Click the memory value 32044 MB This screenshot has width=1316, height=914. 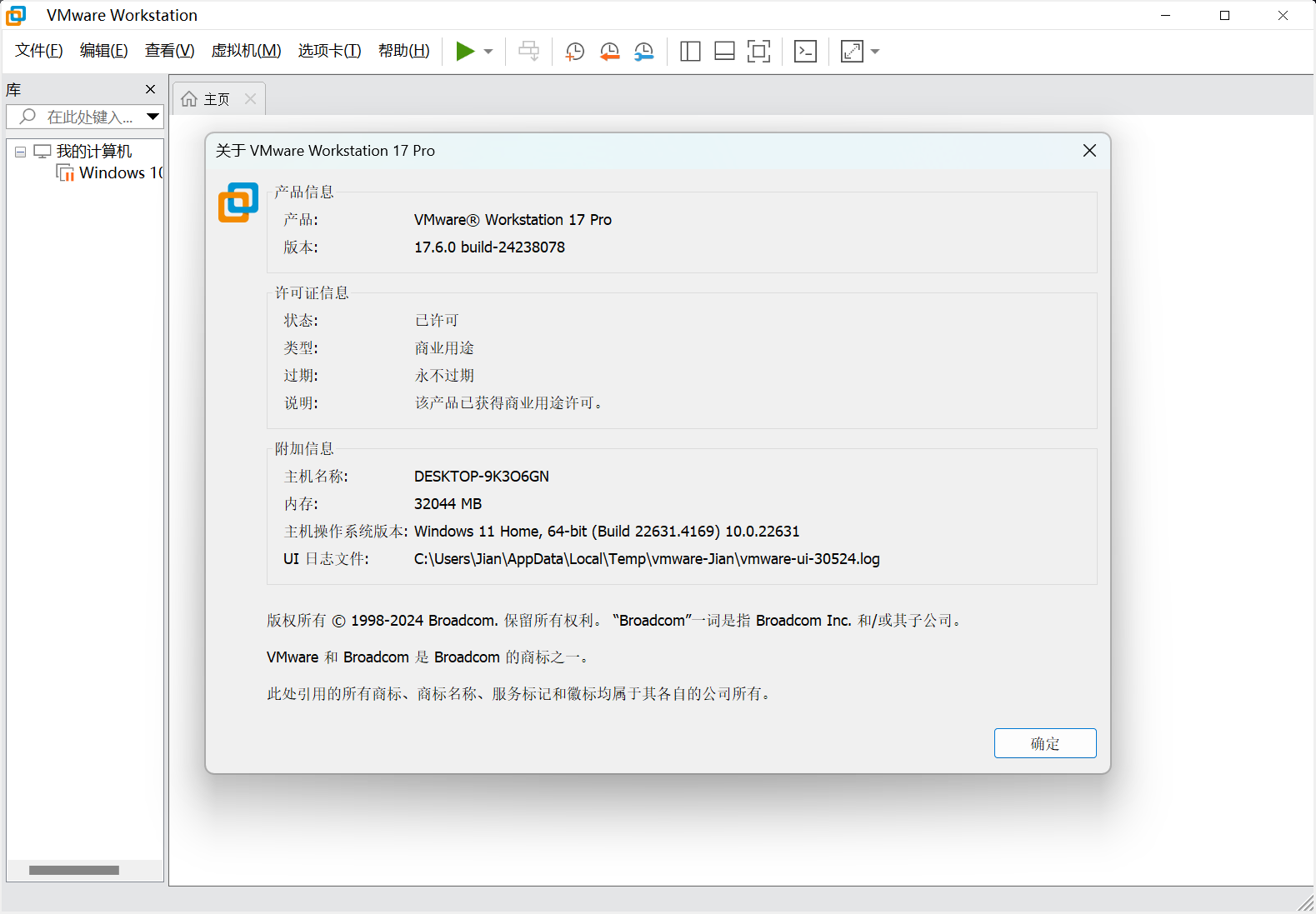(448, 504)
